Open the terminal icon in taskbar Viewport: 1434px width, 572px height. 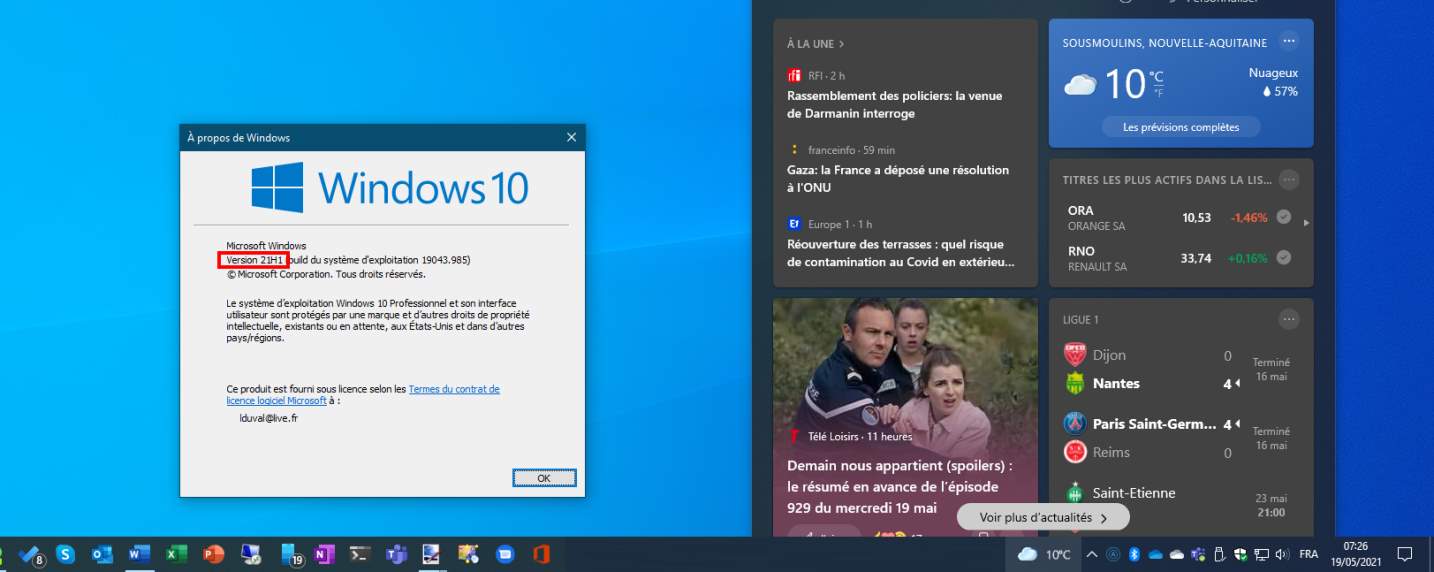[x=360, y=554]
